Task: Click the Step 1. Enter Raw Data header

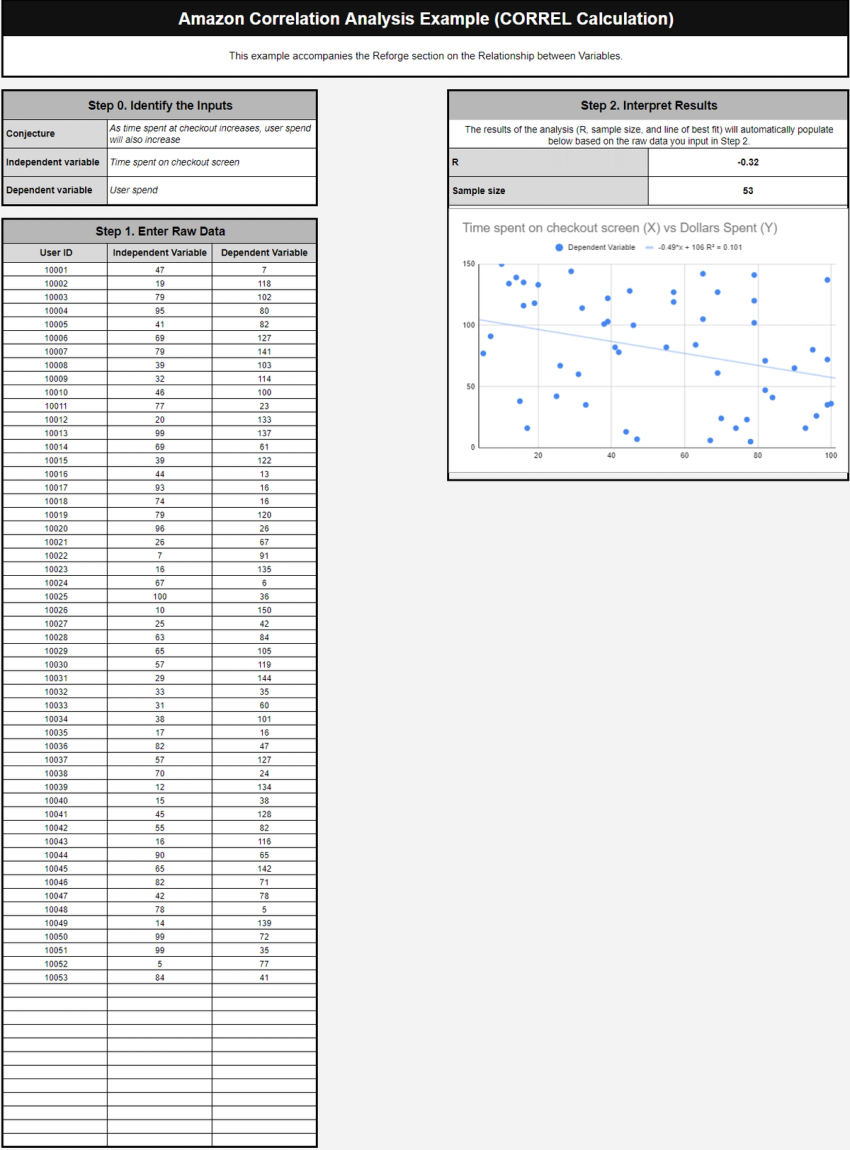Action: pos(159,230)
